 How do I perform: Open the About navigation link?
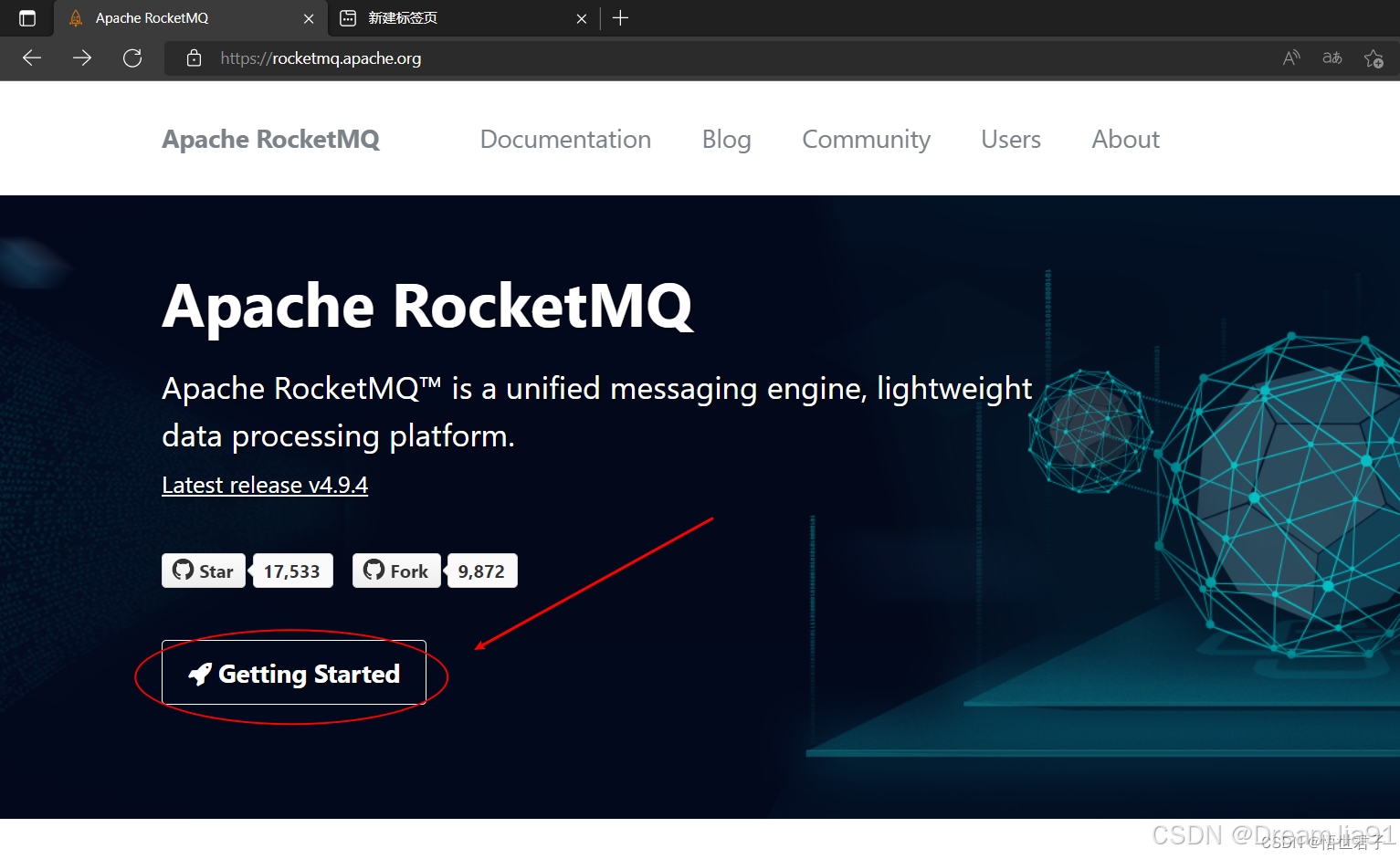(x=1125, y=139)
